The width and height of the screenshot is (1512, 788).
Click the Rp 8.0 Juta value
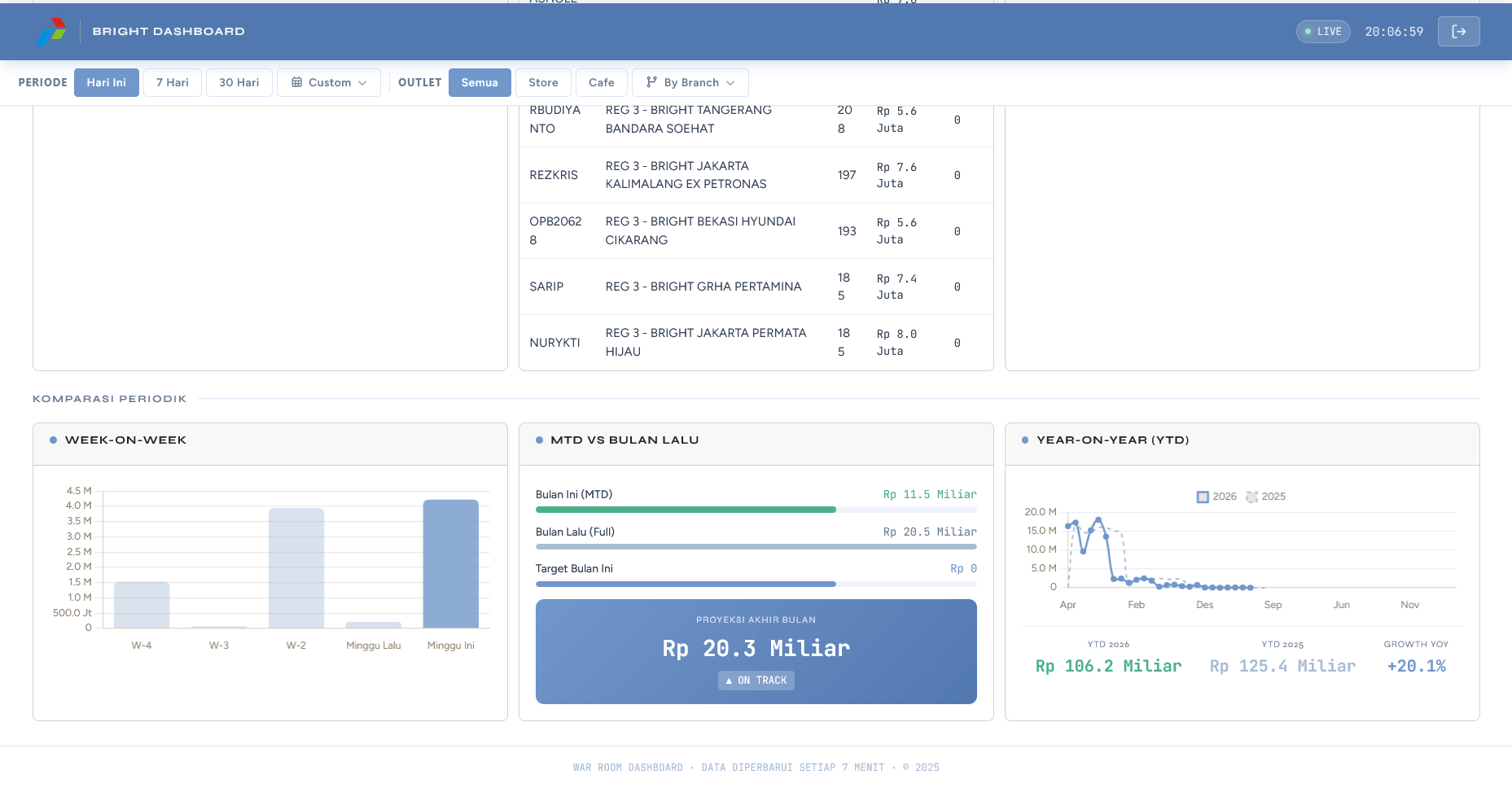[x=896, y=343]
